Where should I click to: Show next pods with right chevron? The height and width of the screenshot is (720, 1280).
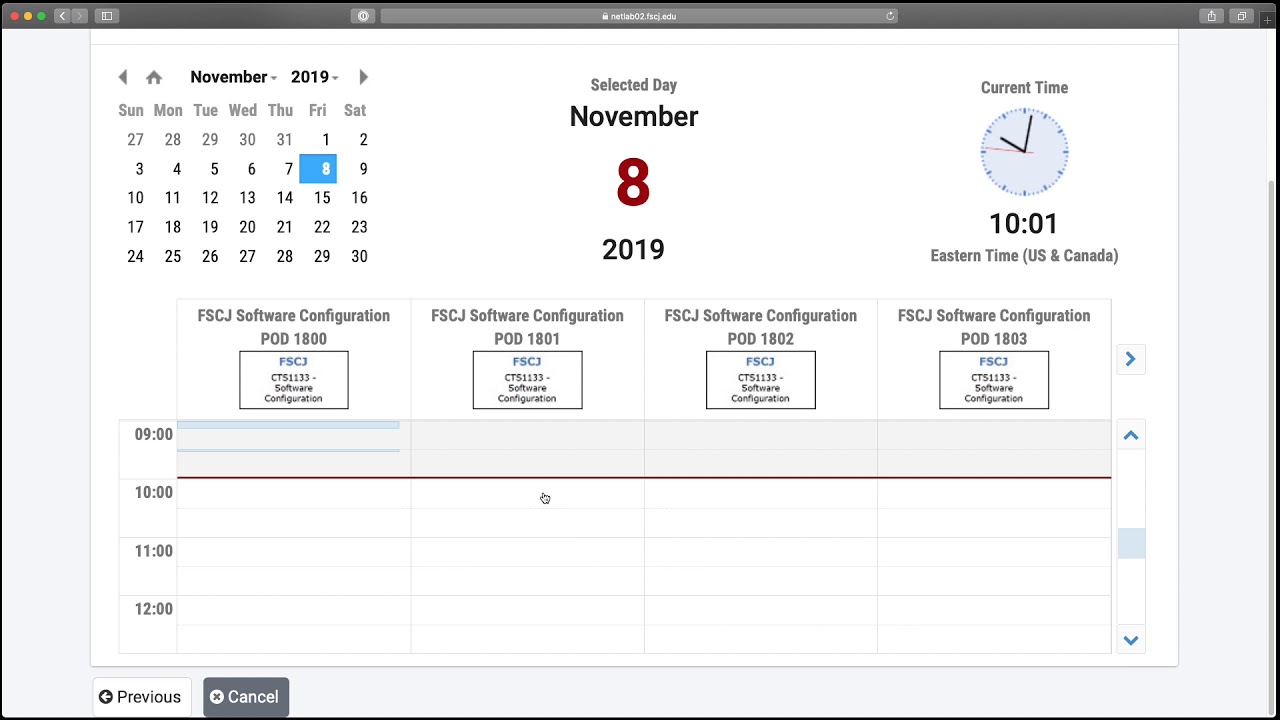pos(1131,359)
